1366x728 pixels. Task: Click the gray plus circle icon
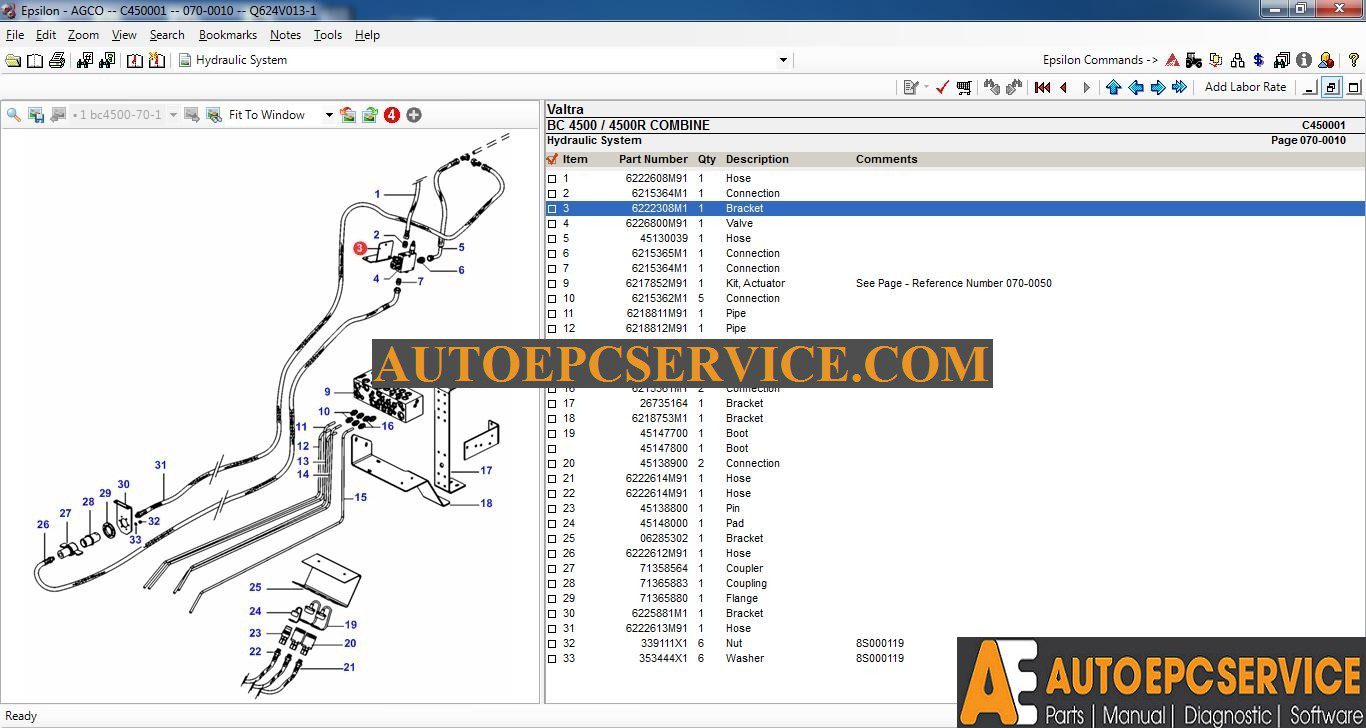tap(414, 115)
